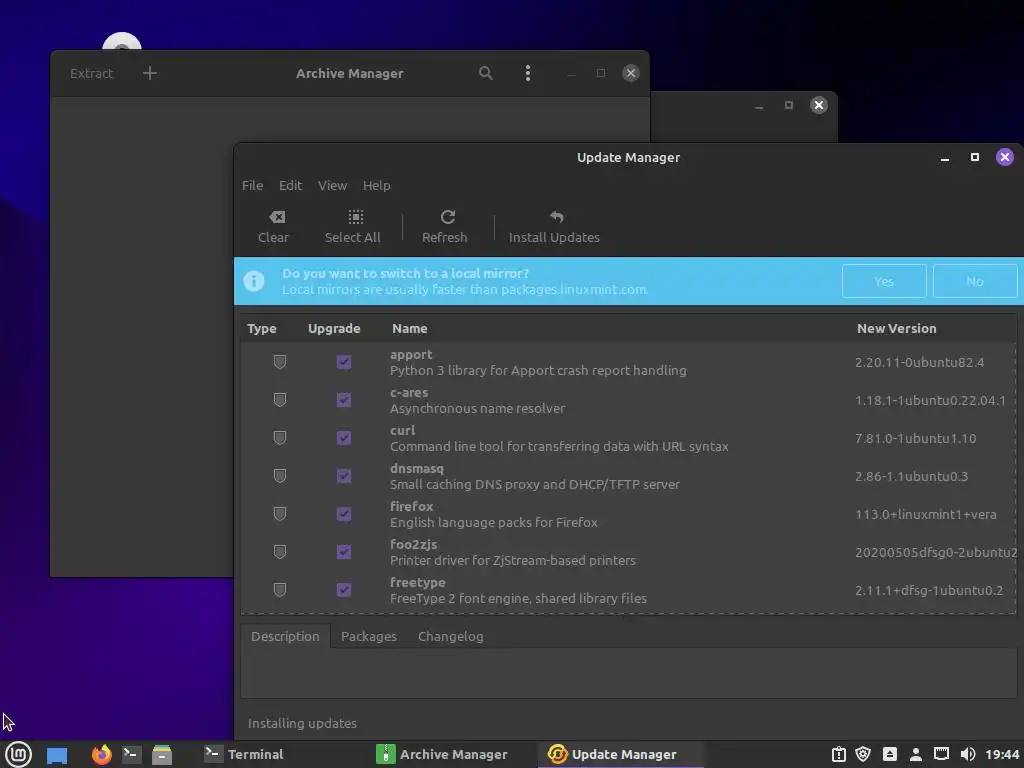
Task: Click the user icon in system tray
Action: tap(916, 754)
